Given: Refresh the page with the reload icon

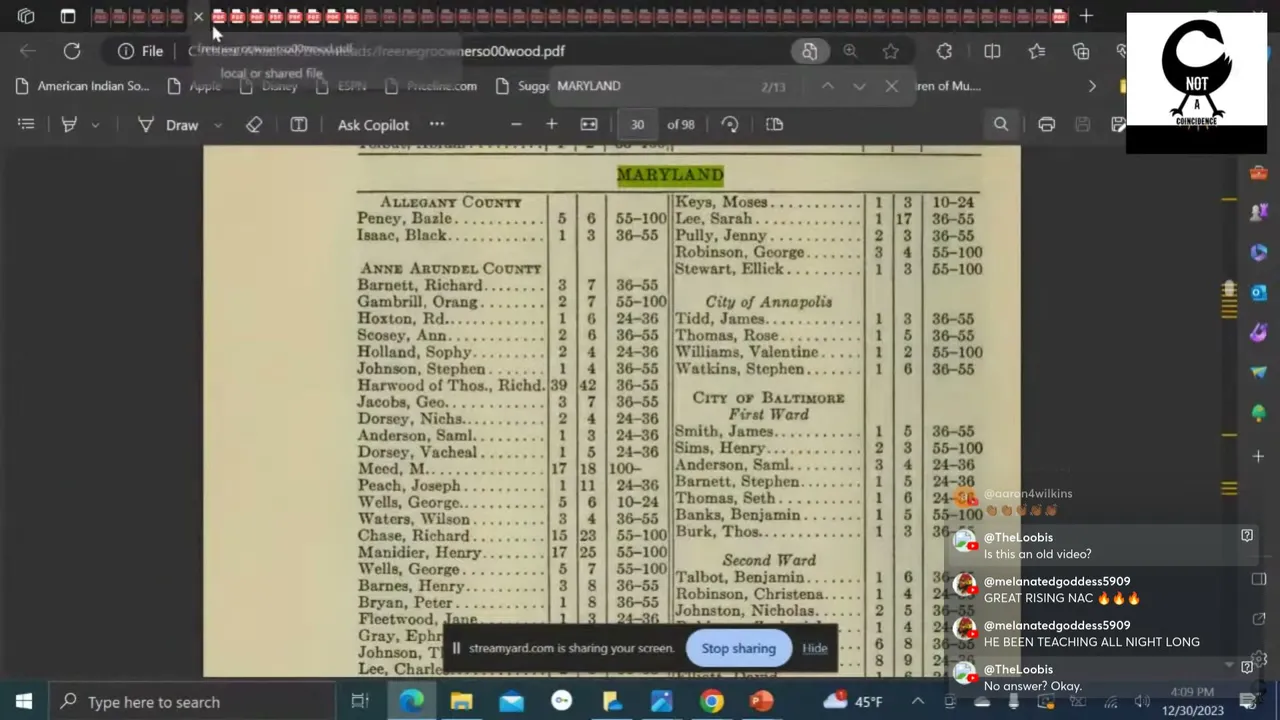Looking at the screenshot, I should pos(72,51).
